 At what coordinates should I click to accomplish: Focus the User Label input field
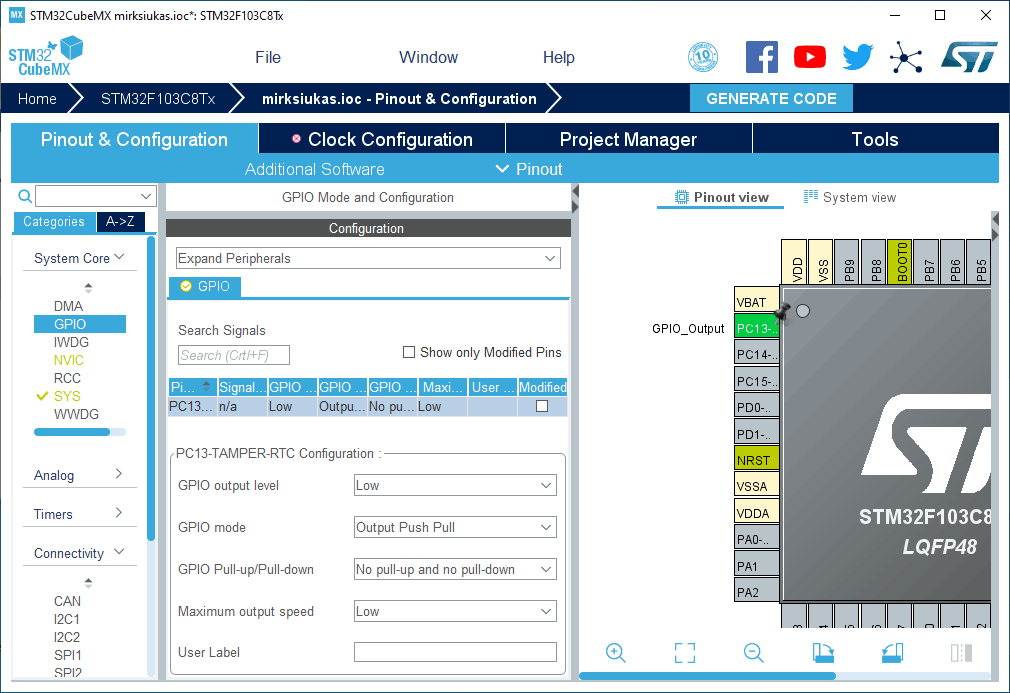tap(455, 652)
